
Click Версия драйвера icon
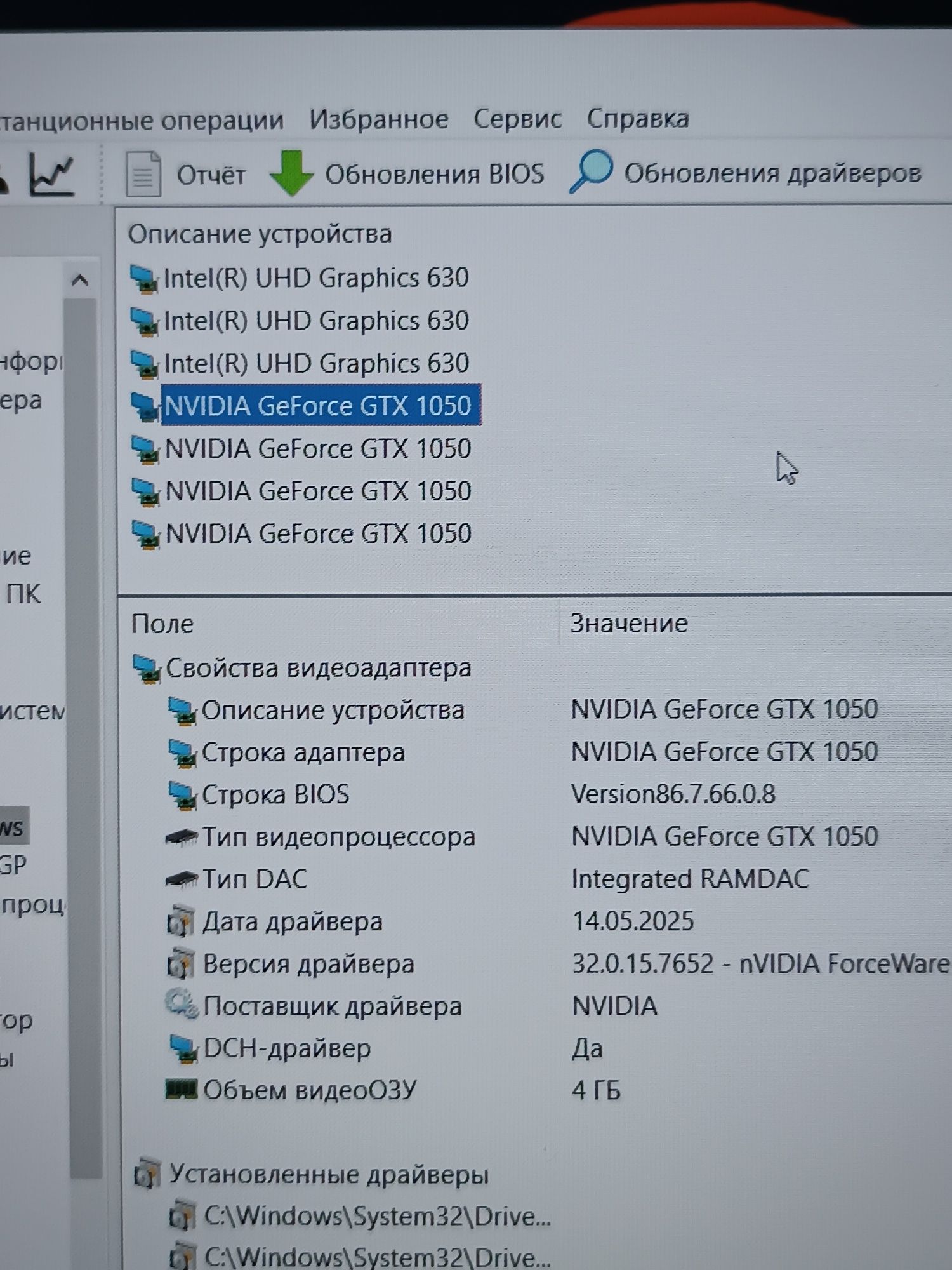click(180, 965)
